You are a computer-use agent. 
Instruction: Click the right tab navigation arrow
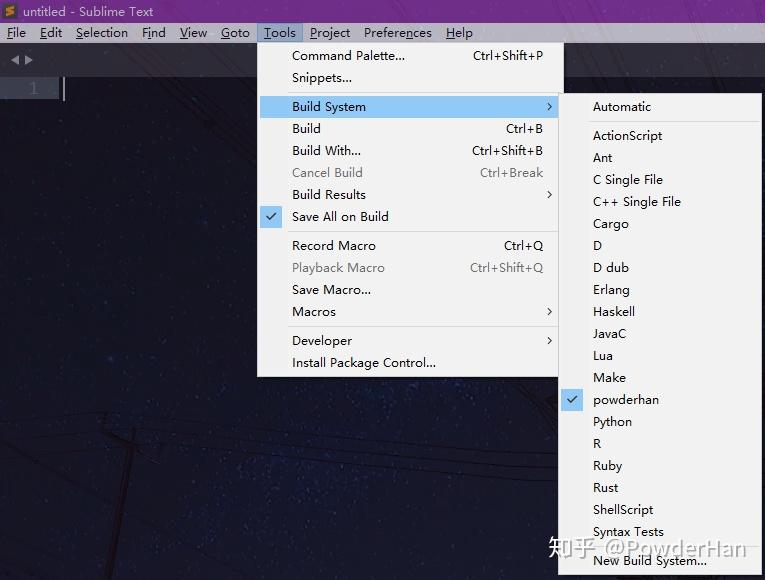29,60
